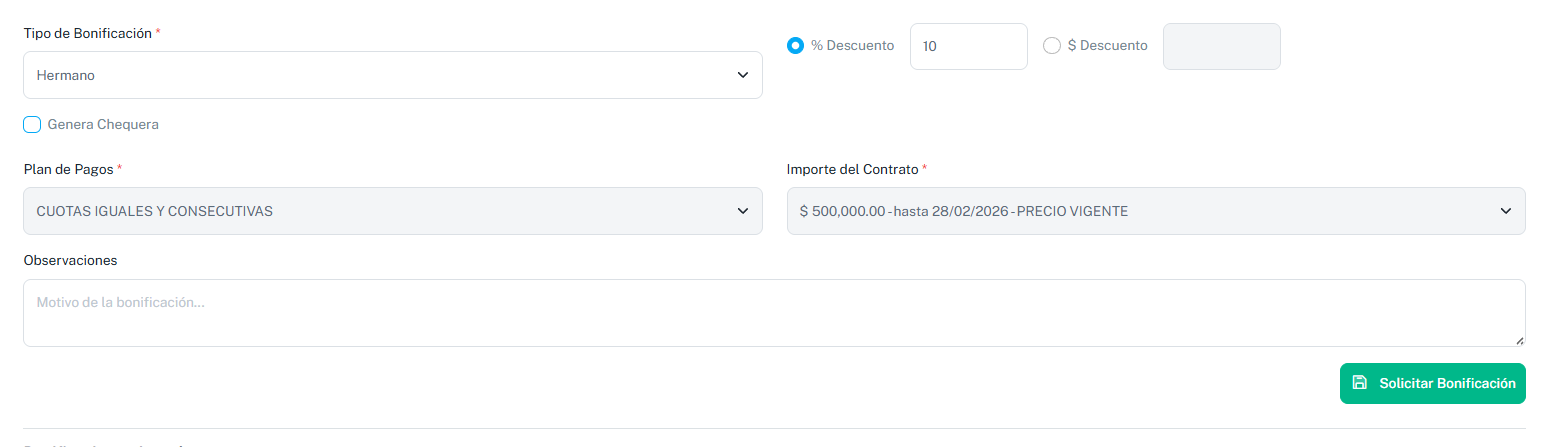Select the $ Descuento radio button

[x=1052, y=46]
